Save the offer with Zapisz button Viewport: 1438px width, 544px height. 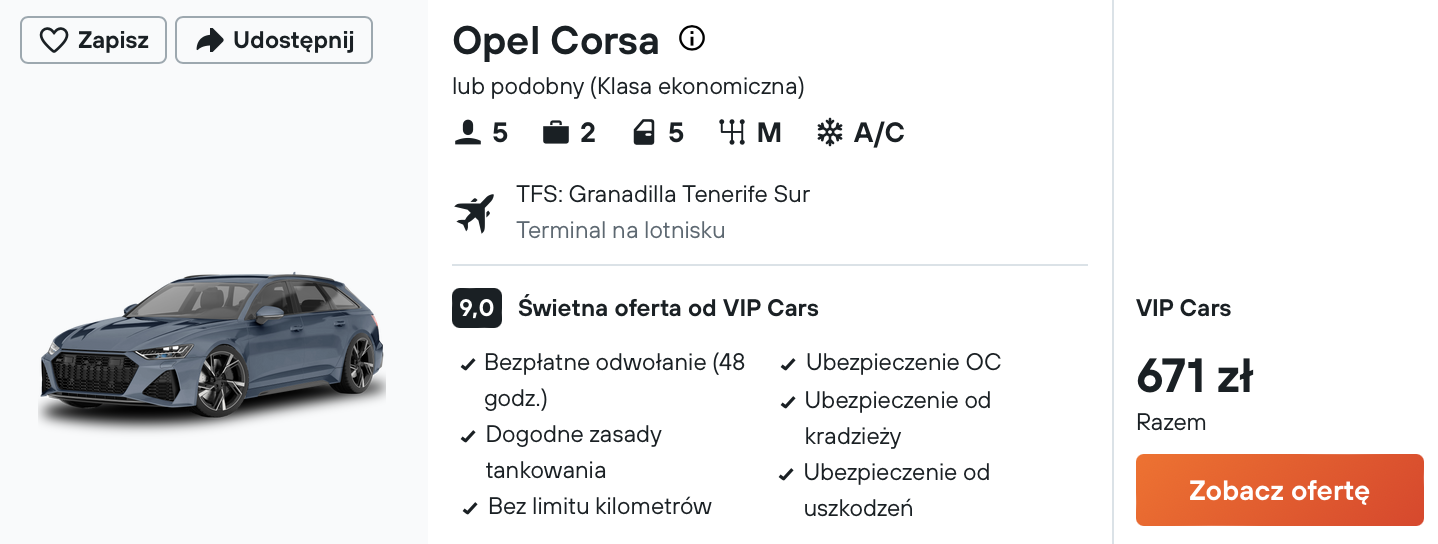[93, 41]
